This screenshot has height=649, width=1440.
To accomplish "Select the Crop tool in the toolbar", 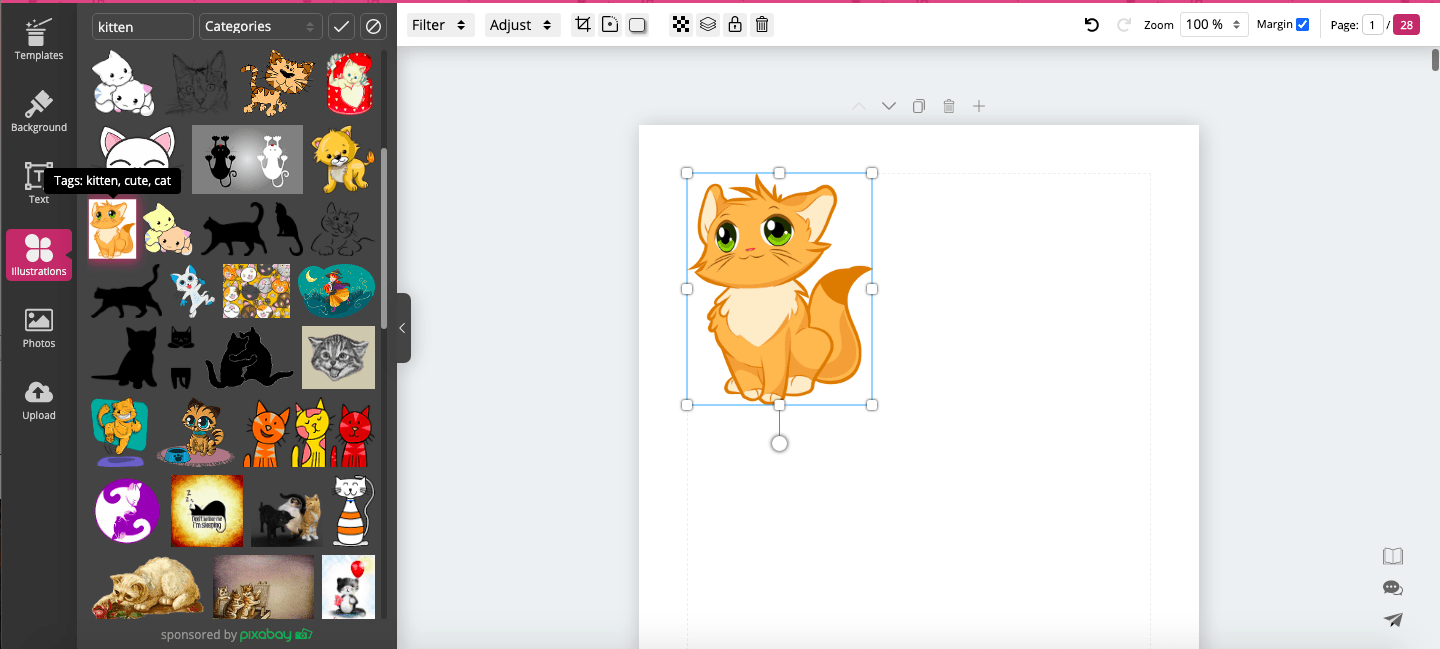I will pos(582,24).
